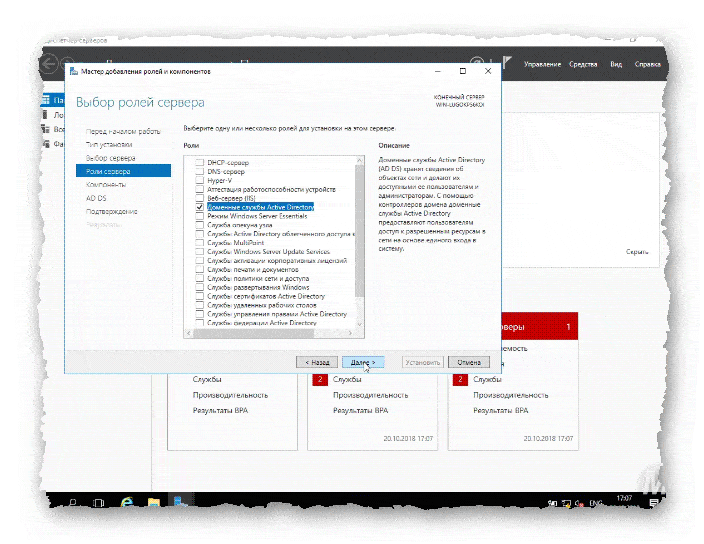Open File Explorer from the taskbar
The height and width of the screenshot is (544, 704).
coord(154,503)
